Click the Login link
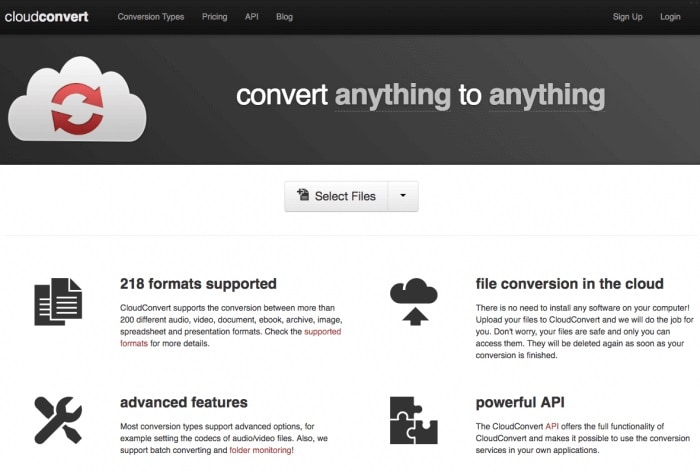700x472 pixels. [x=670, y=17]
